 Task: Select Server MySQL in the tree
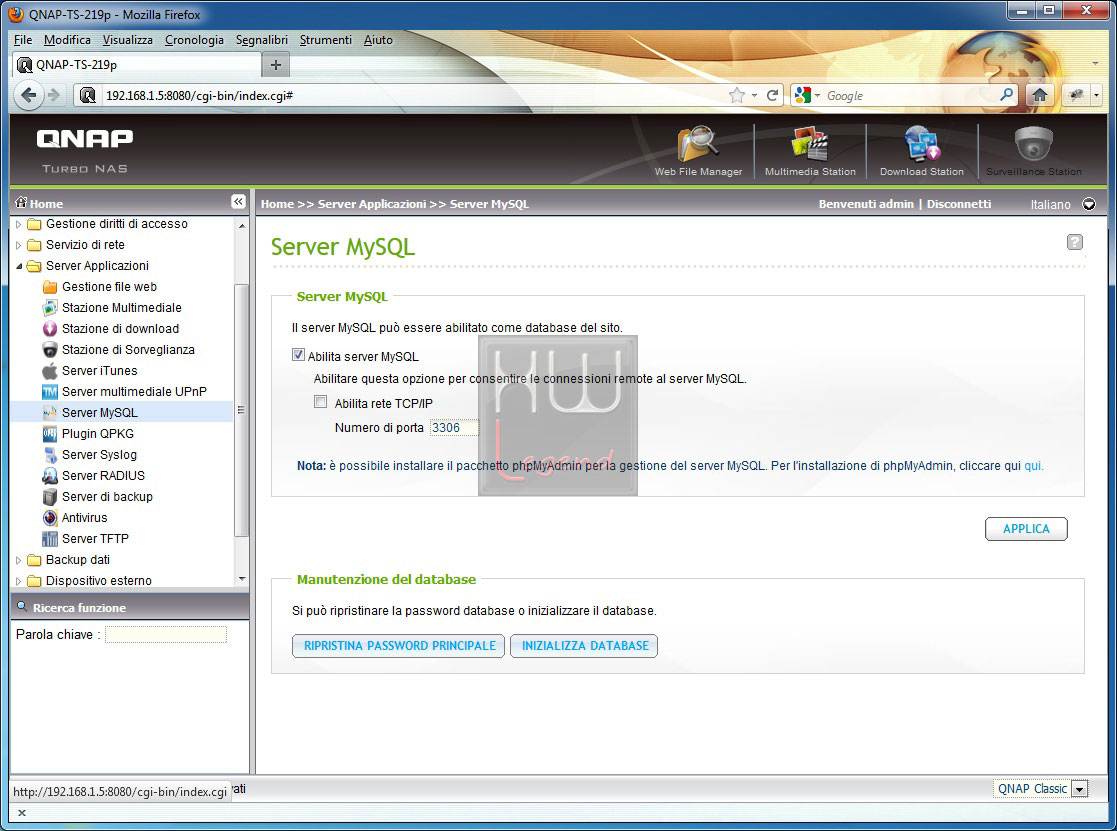(100, 413)
